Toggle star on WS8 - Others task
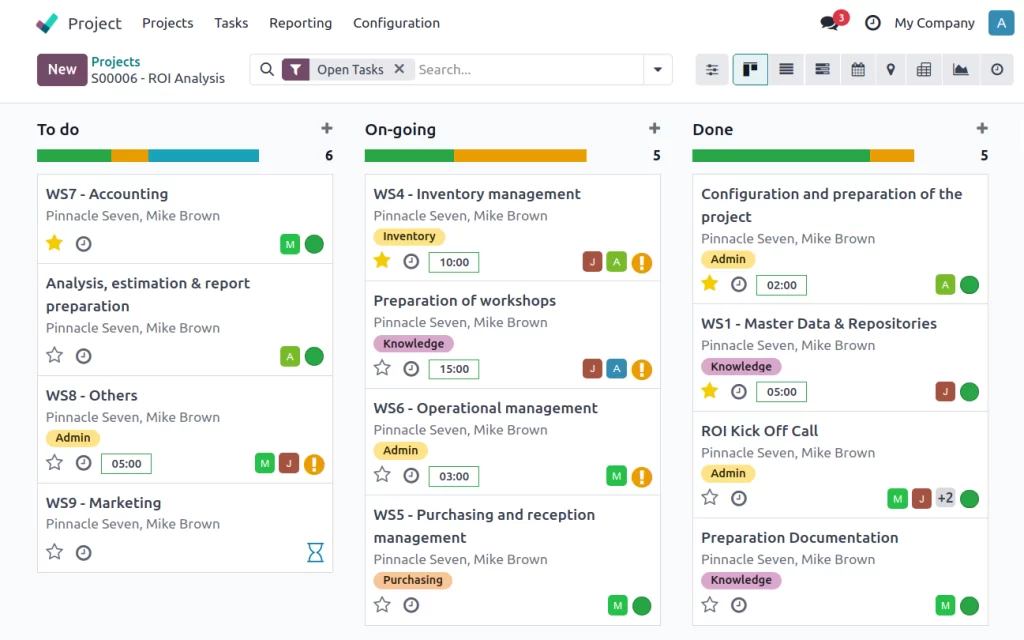This screenshot has width=1024, height=640. click(55, 463)
